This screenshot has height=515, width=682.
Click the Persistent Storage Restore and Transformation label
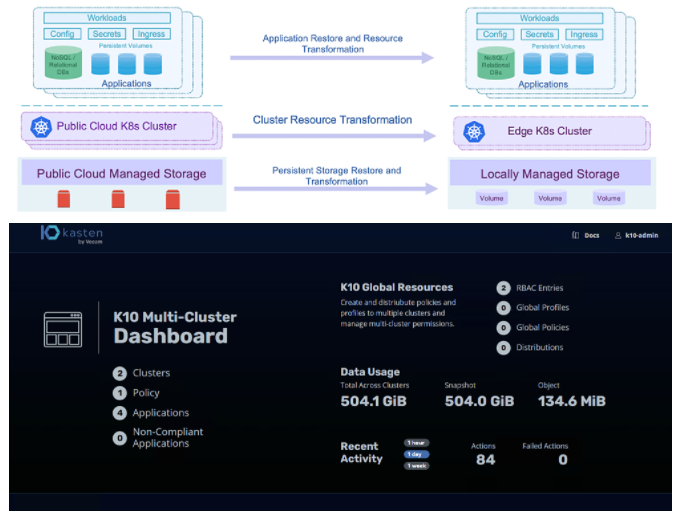tap(337, 176)
